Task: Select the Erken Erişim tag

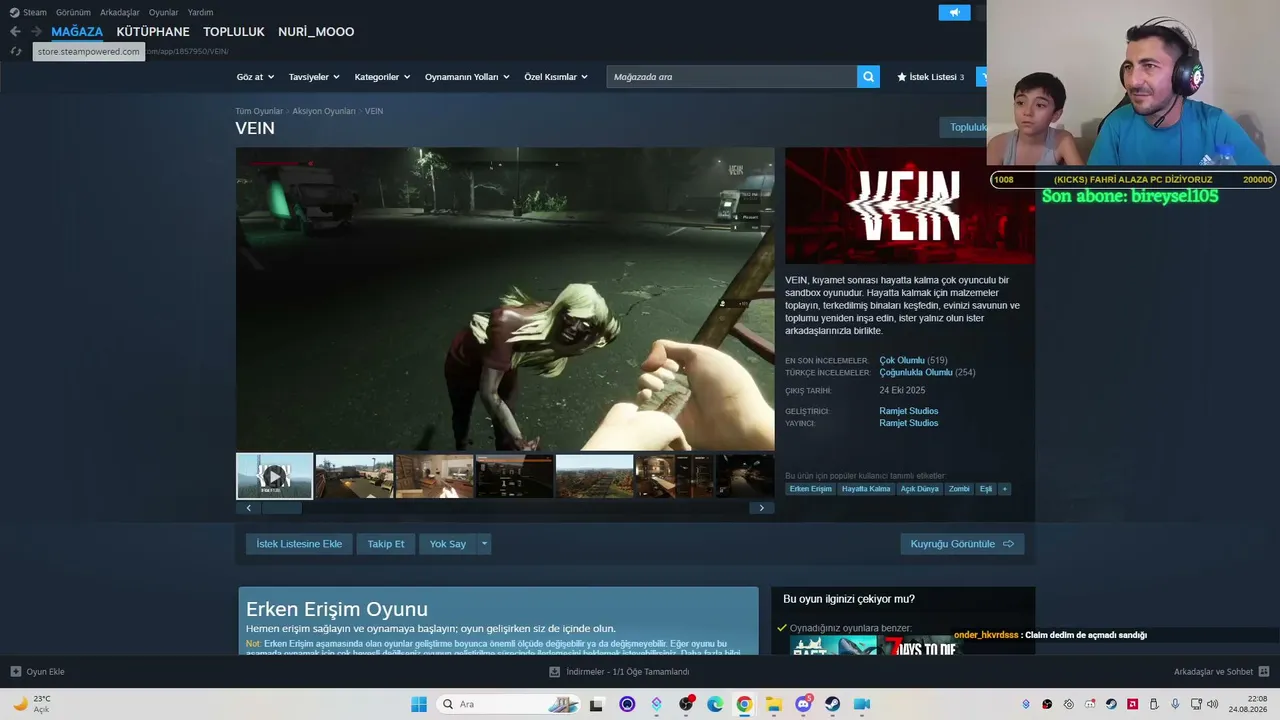Action: click(810, 489)
